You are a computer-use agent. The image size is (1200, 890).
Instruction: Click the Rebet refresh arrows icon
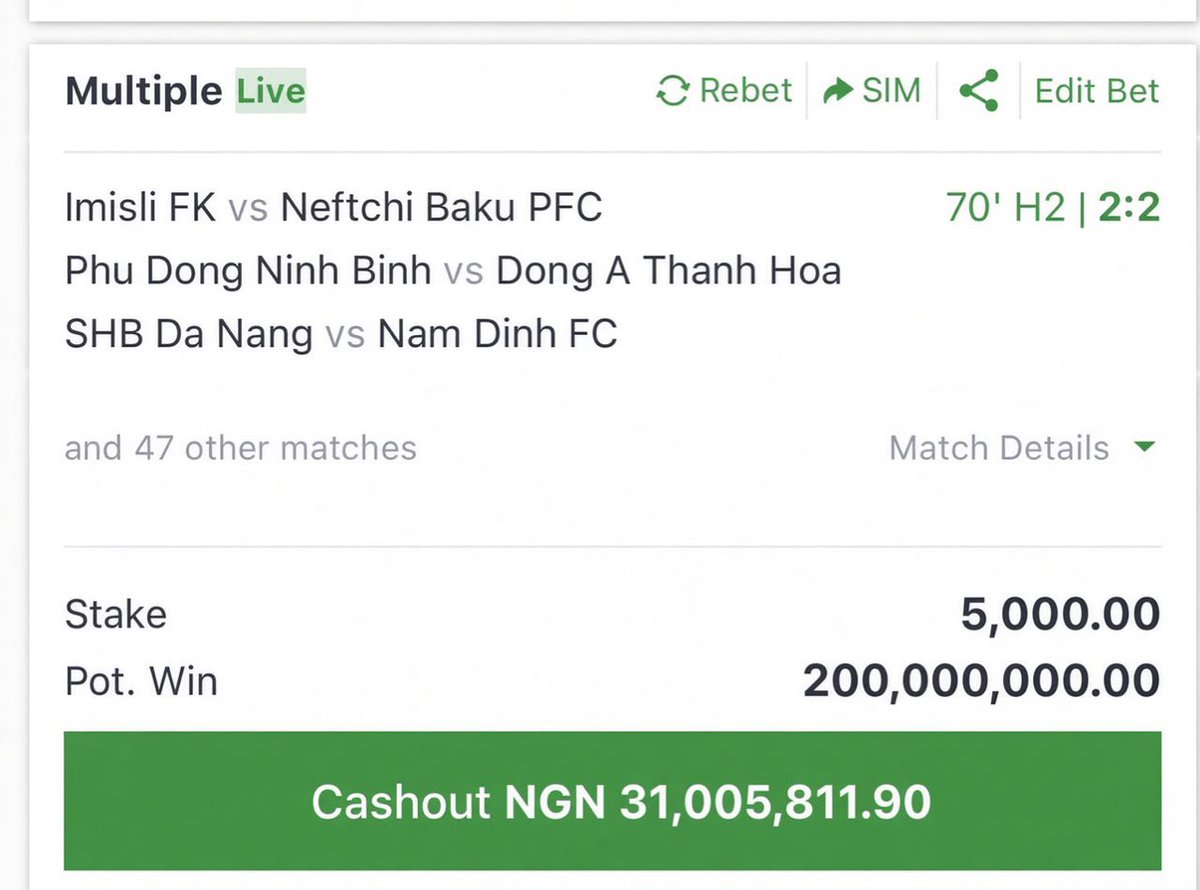click(x=673, y=91)
